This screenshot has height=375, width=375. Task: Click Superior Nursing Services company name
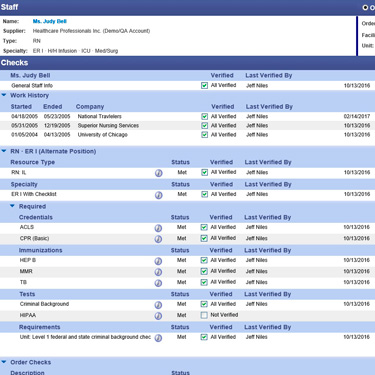point(108,126)
